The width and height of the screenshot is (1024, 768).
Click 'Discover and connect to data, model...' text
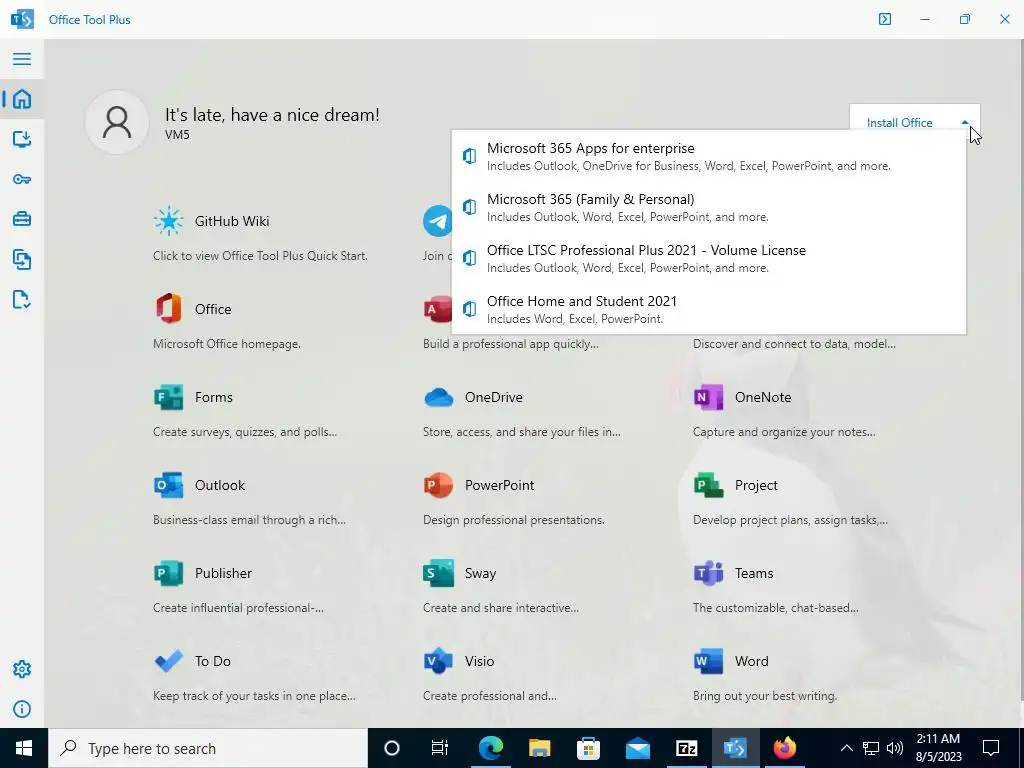[x=794, y=344]
